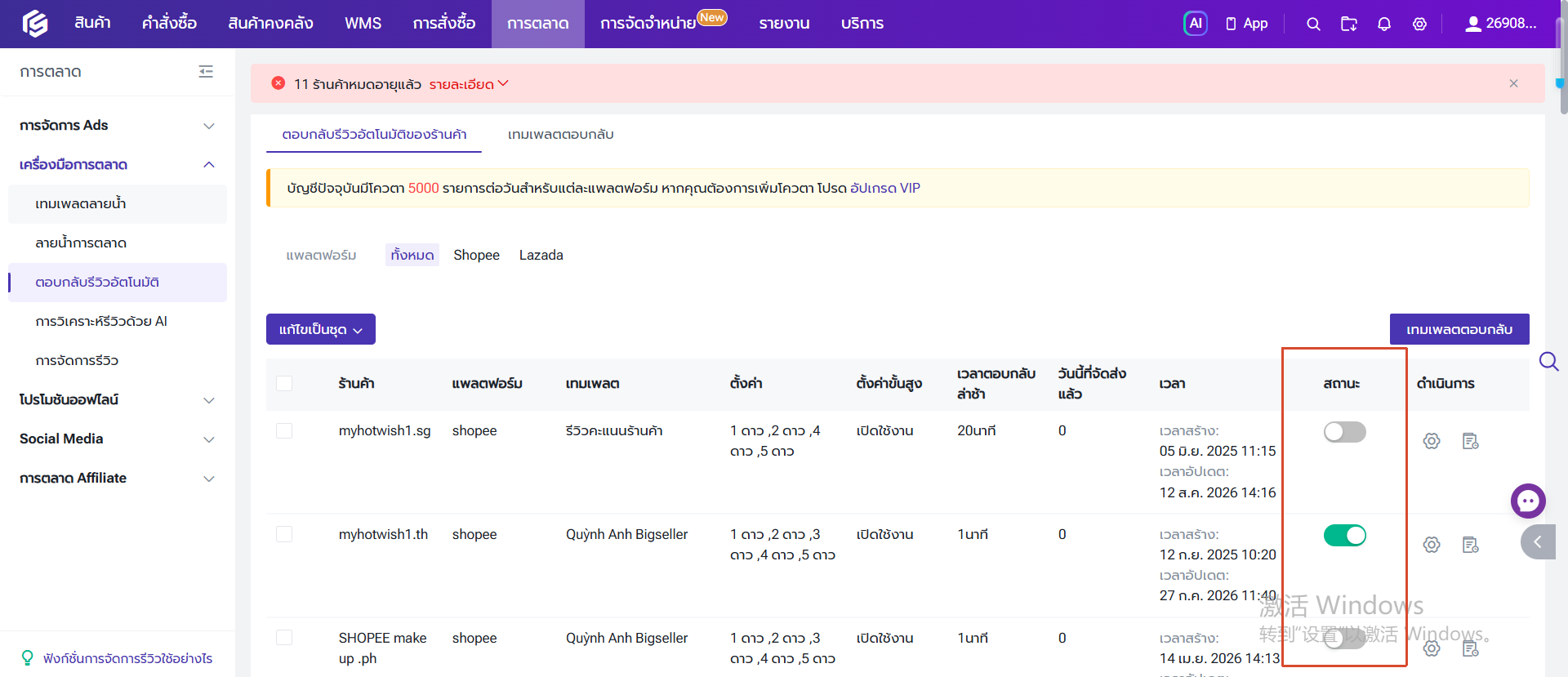Viewport: 1568px width, 677px height.
Task: Open ตอบกลับรีวิวอัตโนมัติ in the sidebar
Action: (118, 283)
